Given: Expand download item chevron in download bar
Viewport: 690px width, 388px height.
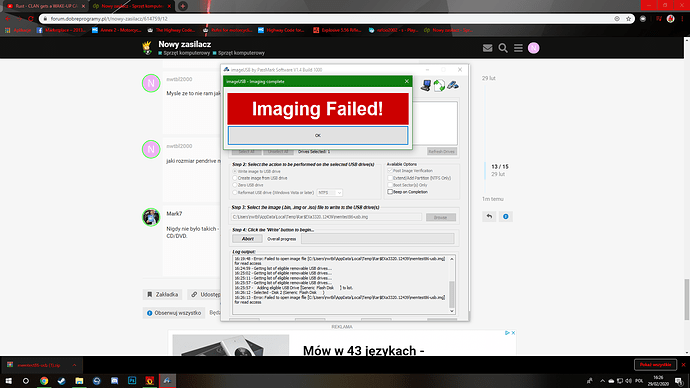Looking at the screenshot, I should point(74,365).
